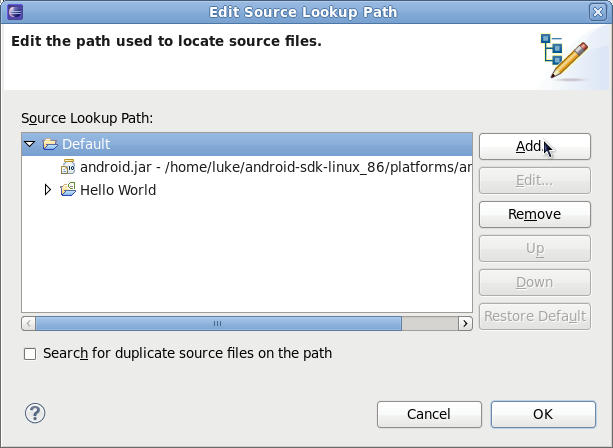Expand the Hello World node
This screenshot has height=448, width=613.
click(x=48, y=190)
